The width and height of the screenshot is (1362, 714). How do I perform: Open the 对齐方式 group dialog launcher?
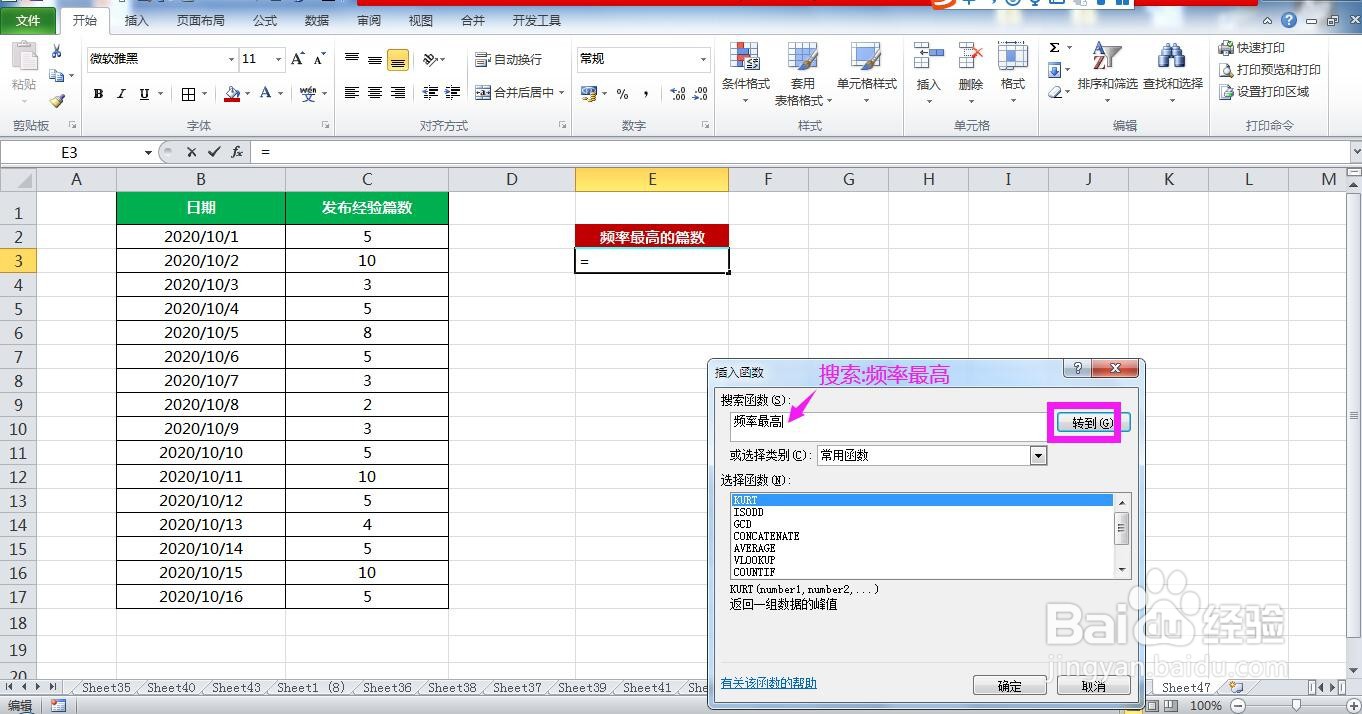click(563, 126)
